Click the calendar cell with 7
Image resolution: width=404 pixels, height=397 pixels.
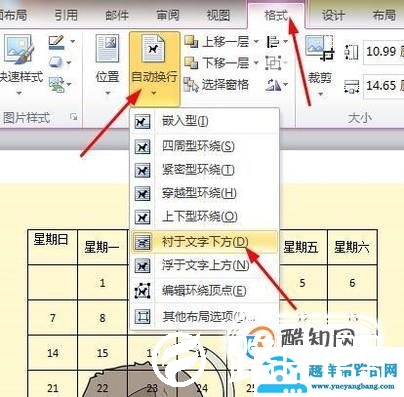(x=53, y=318)
